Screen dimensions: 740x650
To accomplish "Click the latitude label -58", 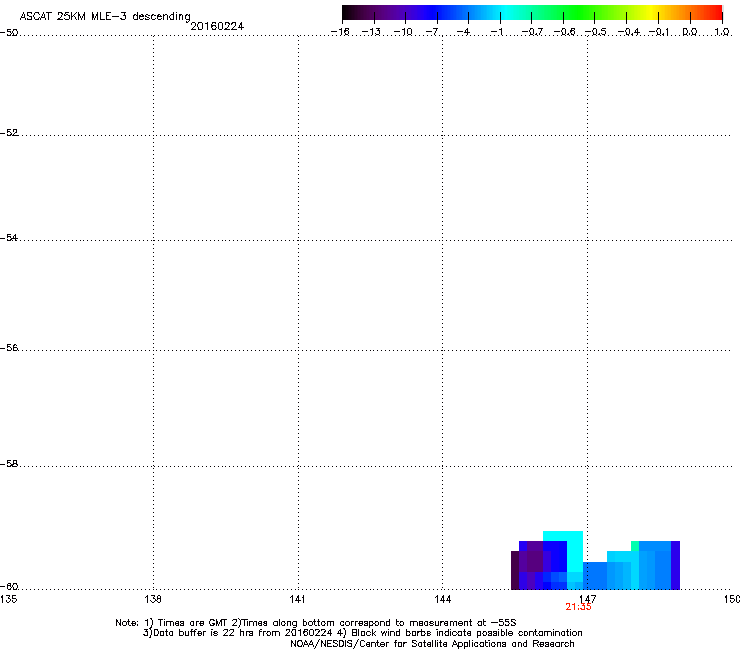I will click(9, 464).
